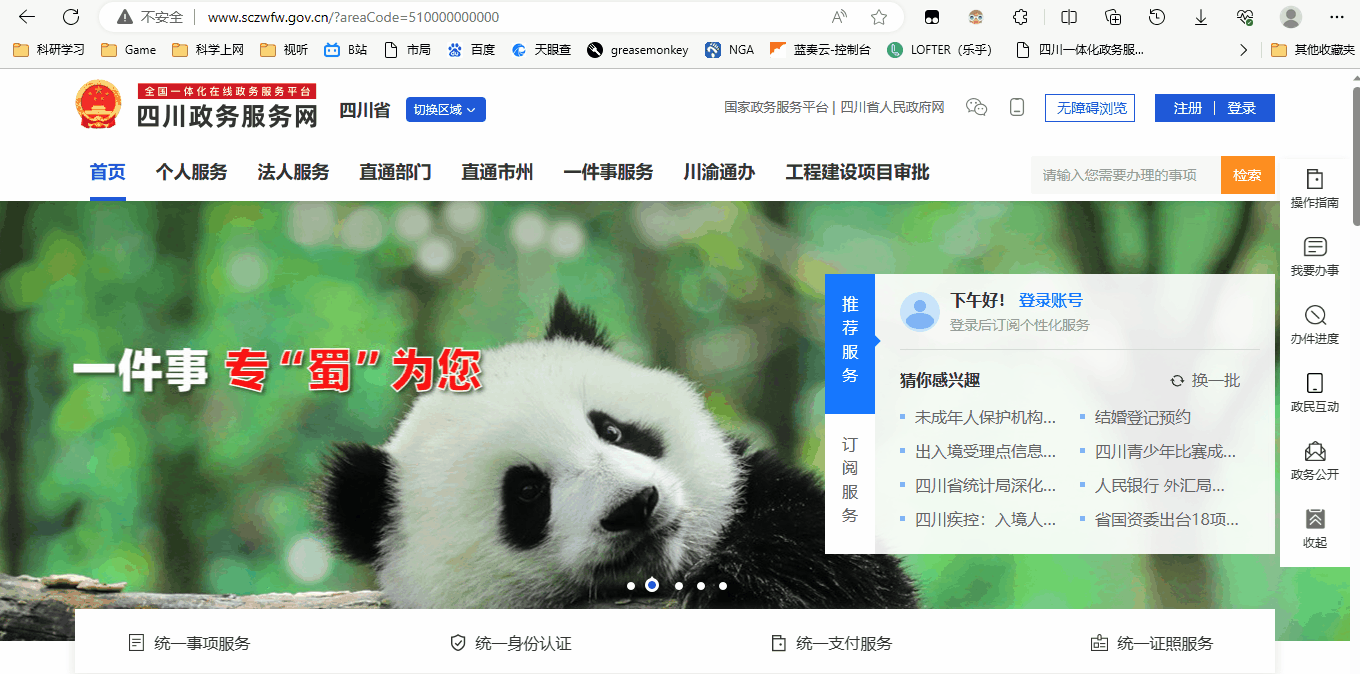Screen dimensions: 1360x674
Task: Expand the 切换区域 dropdown
Action: click(446, 109)
